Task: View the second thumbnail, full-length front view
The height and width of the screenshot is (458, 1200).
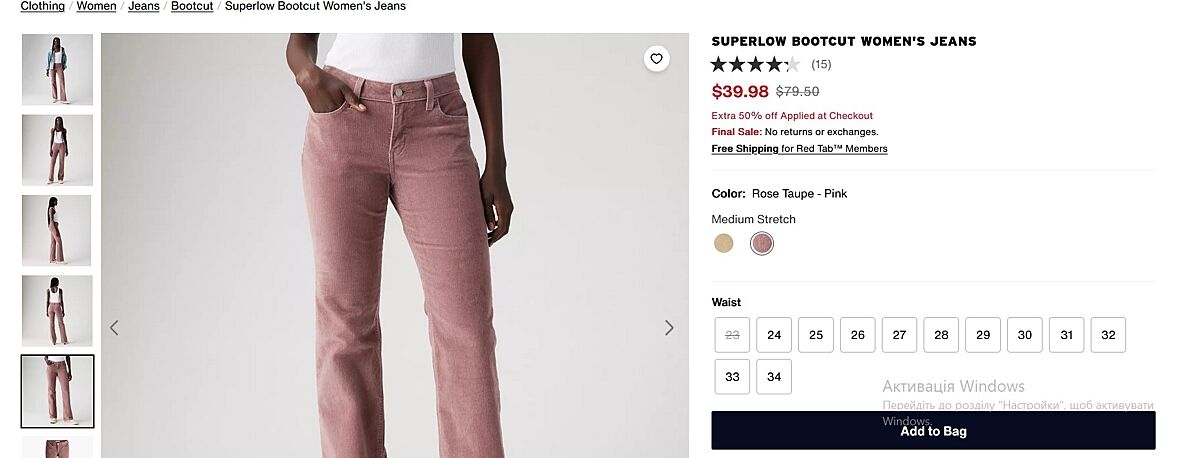Action: point(57,150)
